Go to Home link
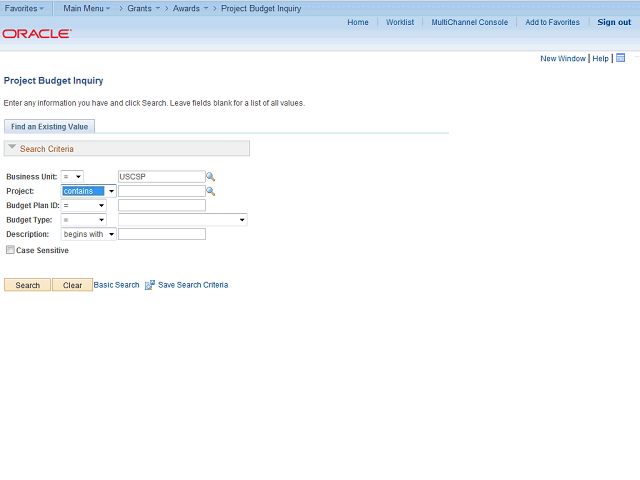The width and height of the screenshot is (640, 480). pyautogui.click(x=358, y=22)
